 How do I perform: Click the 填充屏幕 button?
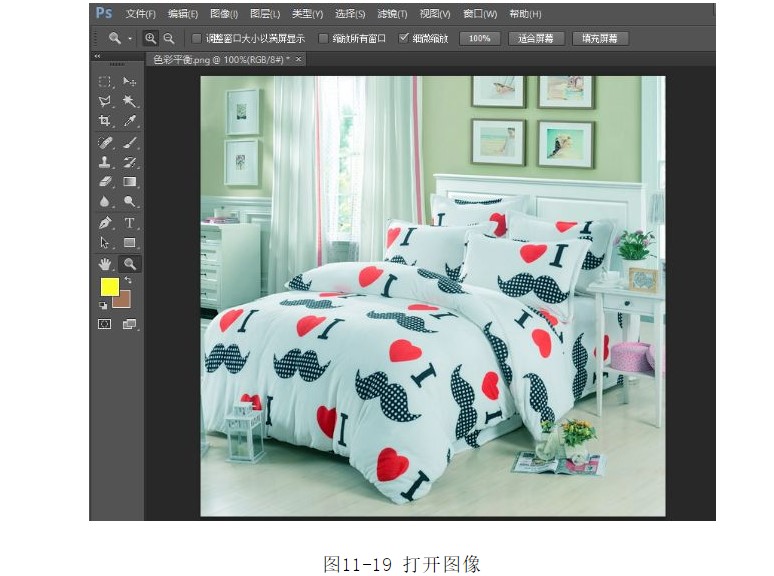pyautogui.click(x=600, y=38)
